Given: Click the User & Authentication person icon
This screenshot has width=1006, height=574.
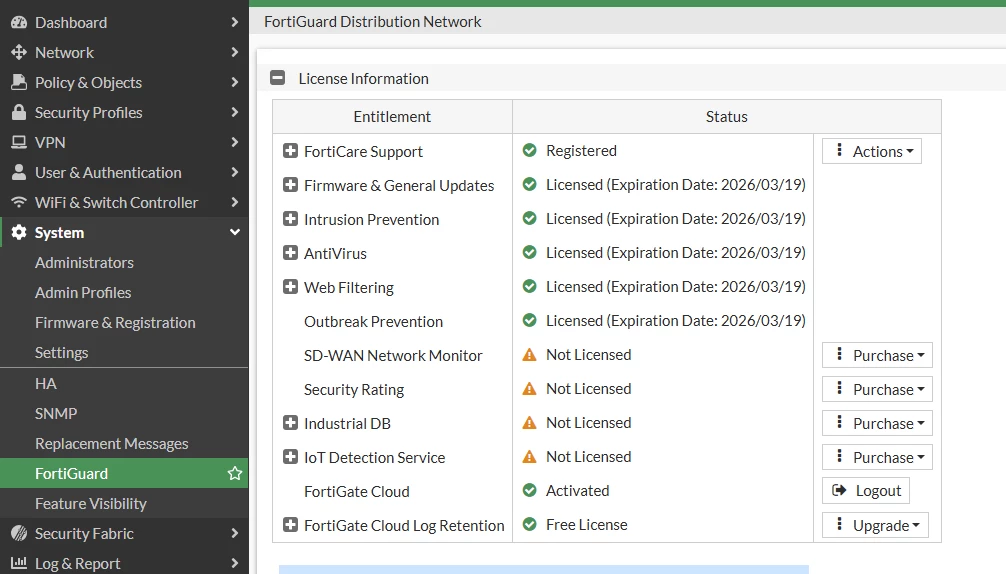Looking at the screenshot, I should [x=19, y=172].
